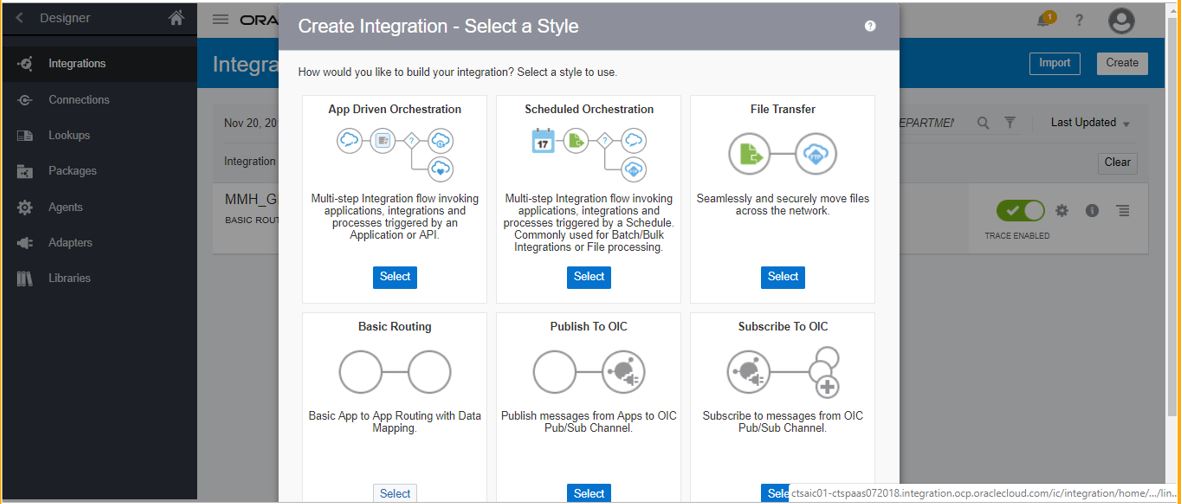Select Publish To OIC style

pyautogui.click(x=589, y=493)
